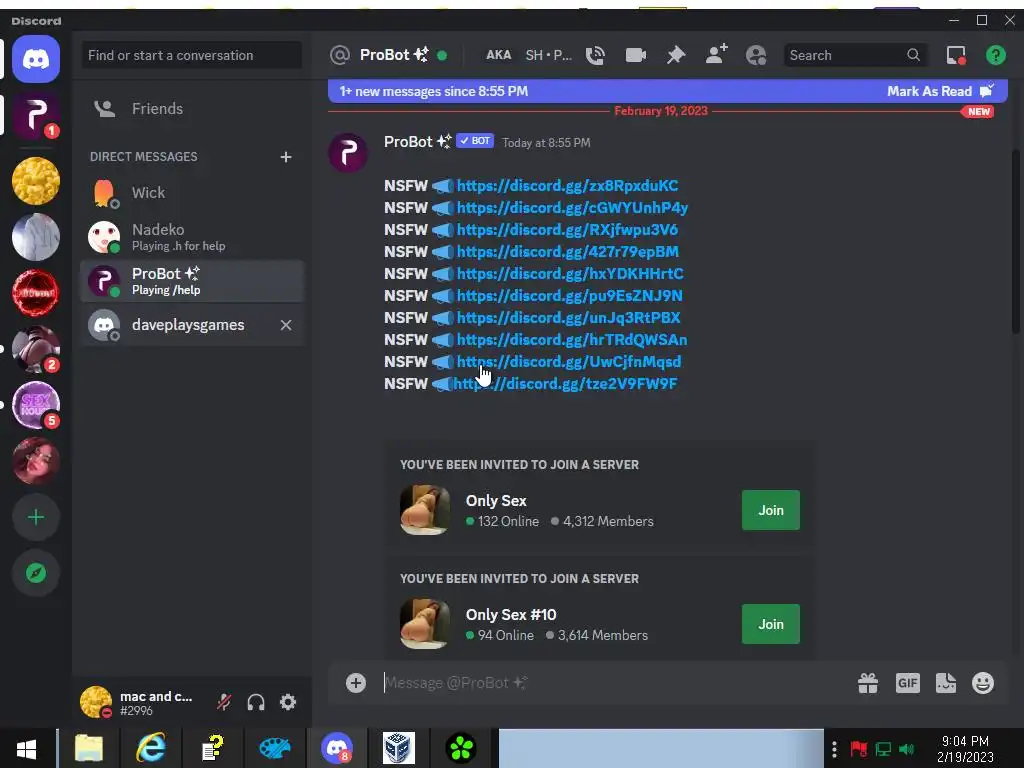
Task: Open the ProBot server with 1 notification
Action: pos(36,116)
